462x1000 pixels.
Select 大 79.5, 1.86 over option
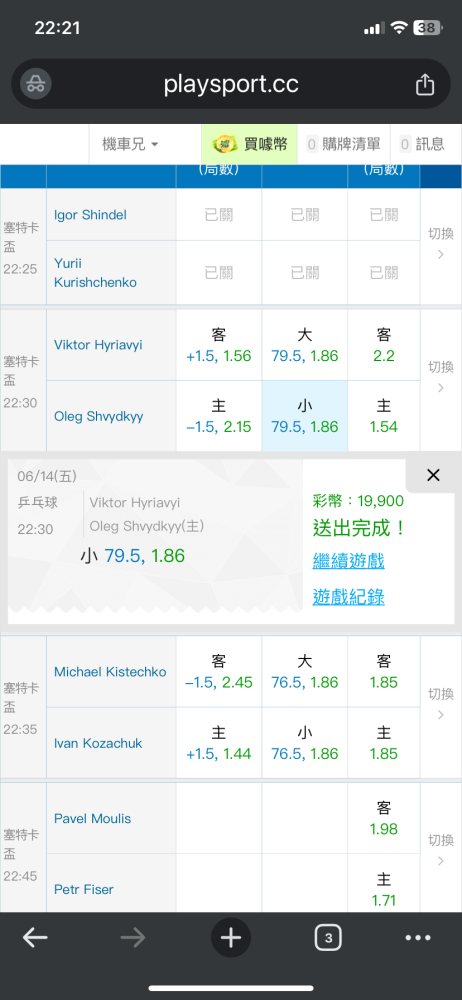click(x=305, y=345)
